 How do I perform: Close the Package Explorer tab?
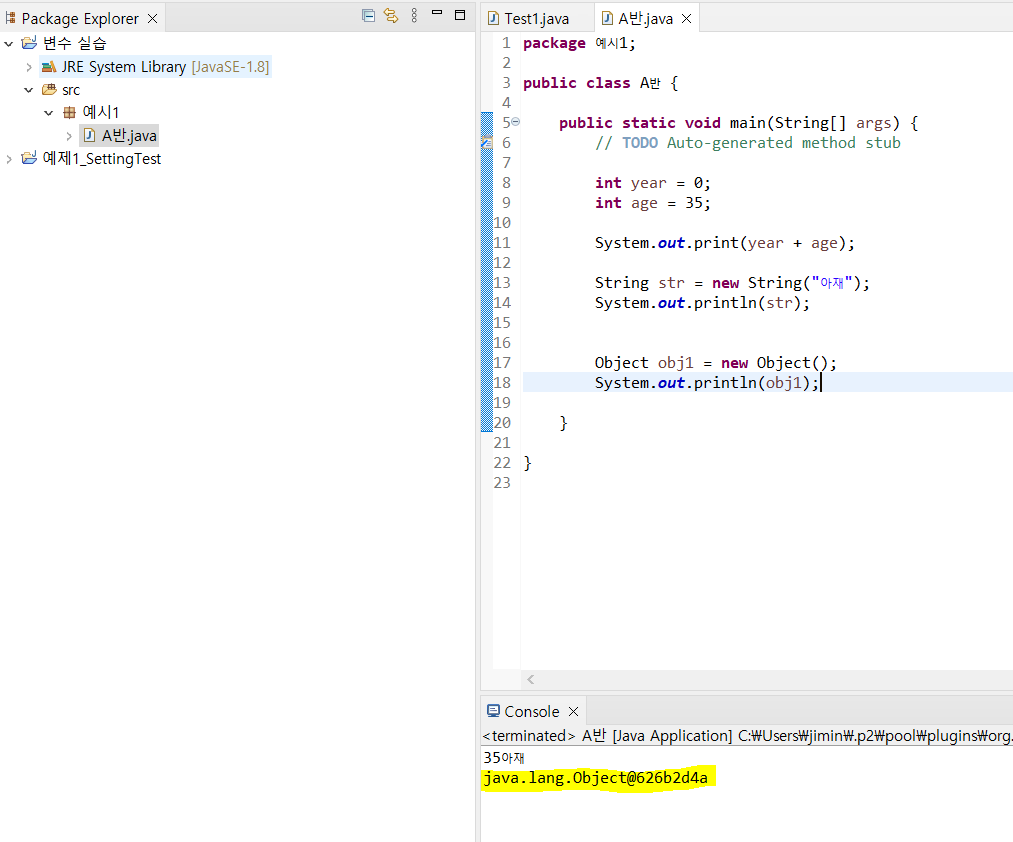click(152, 19)
